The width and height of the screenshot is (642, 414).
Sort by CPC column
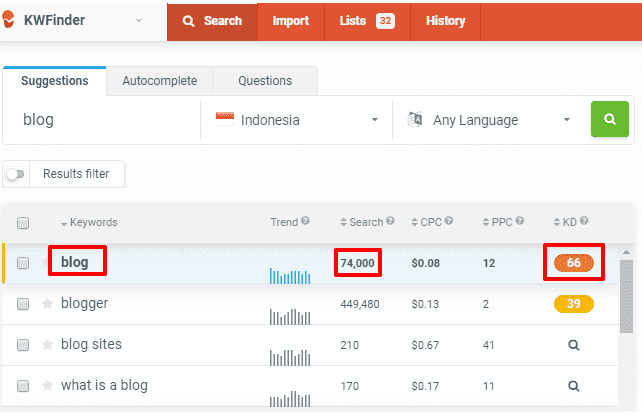[426, 222]
